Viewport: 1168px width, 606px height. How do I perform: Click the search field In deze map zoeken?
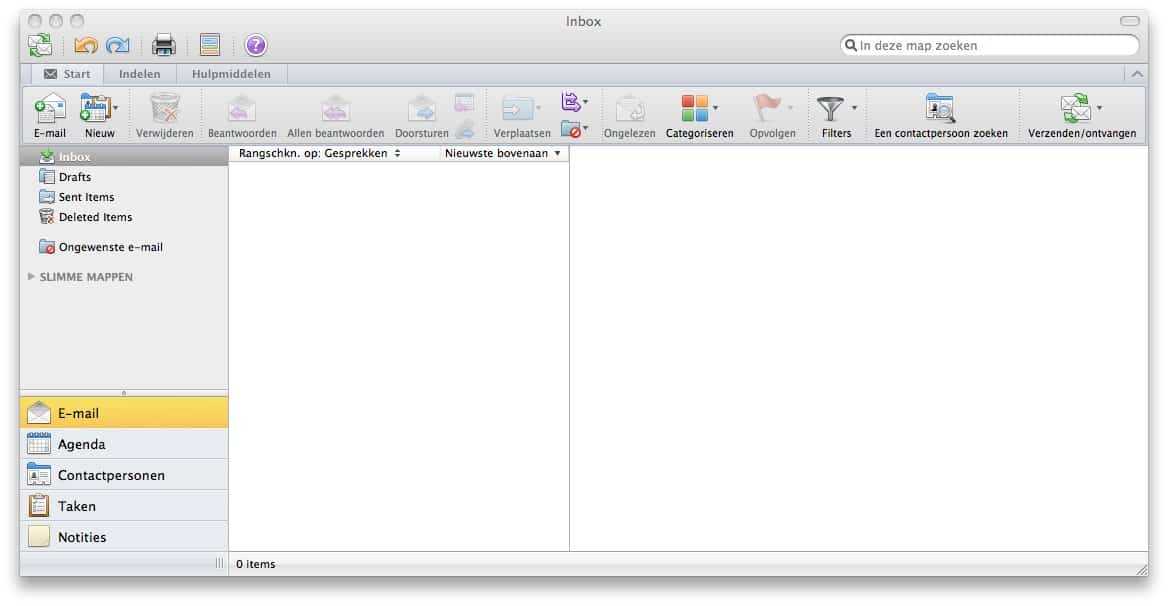pyautogui.click(x=990, y=45)
